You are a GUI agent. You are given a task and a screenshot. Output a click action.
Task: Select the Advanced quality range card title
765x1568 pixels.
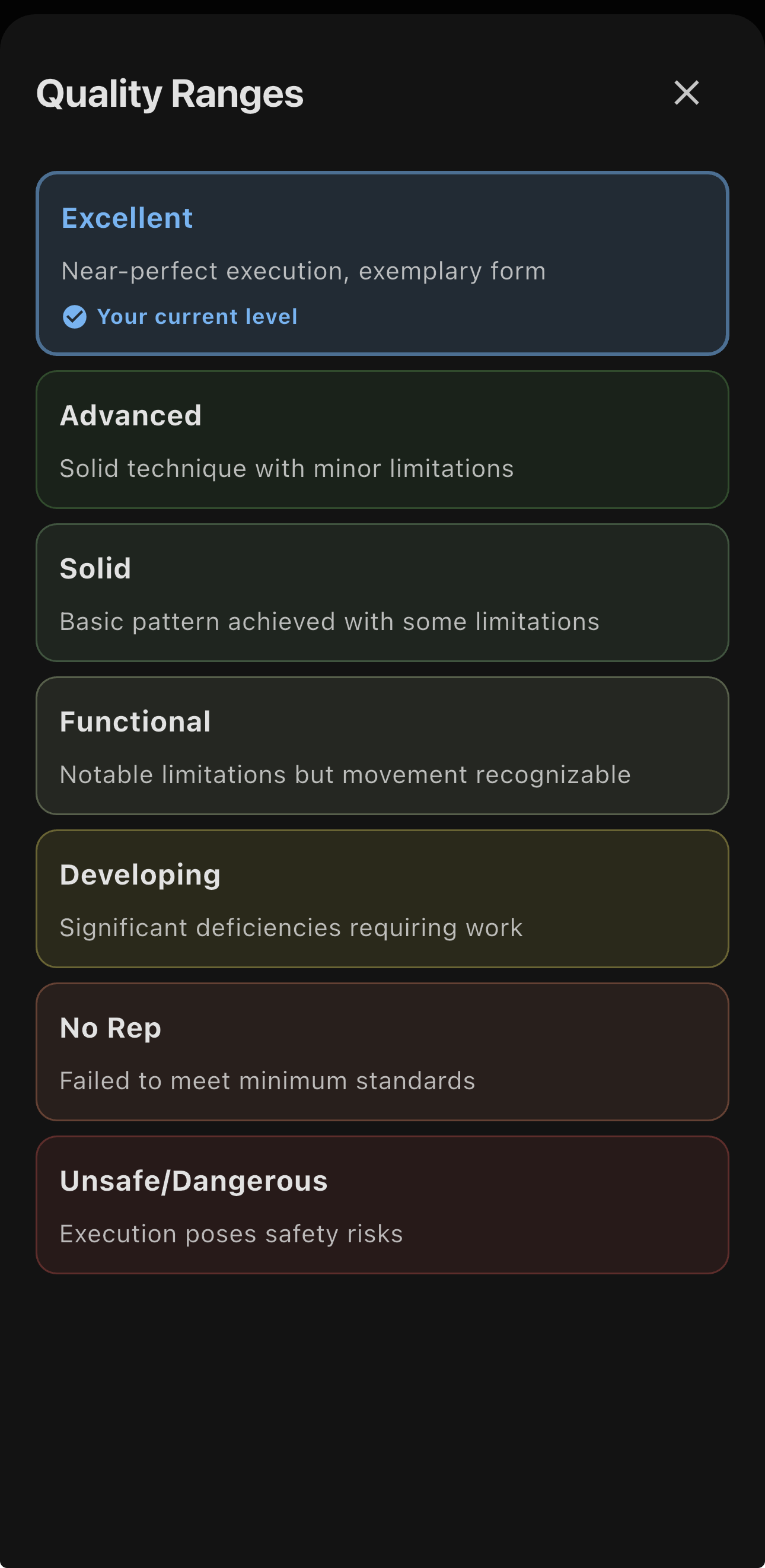click(x=131, y=416)
